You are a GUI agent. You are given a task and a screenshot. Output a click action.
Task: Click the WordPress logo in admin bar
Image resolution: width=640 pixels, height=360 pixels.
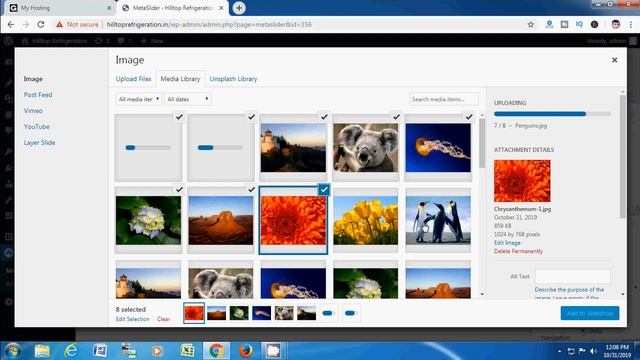[x=9, y=41]
